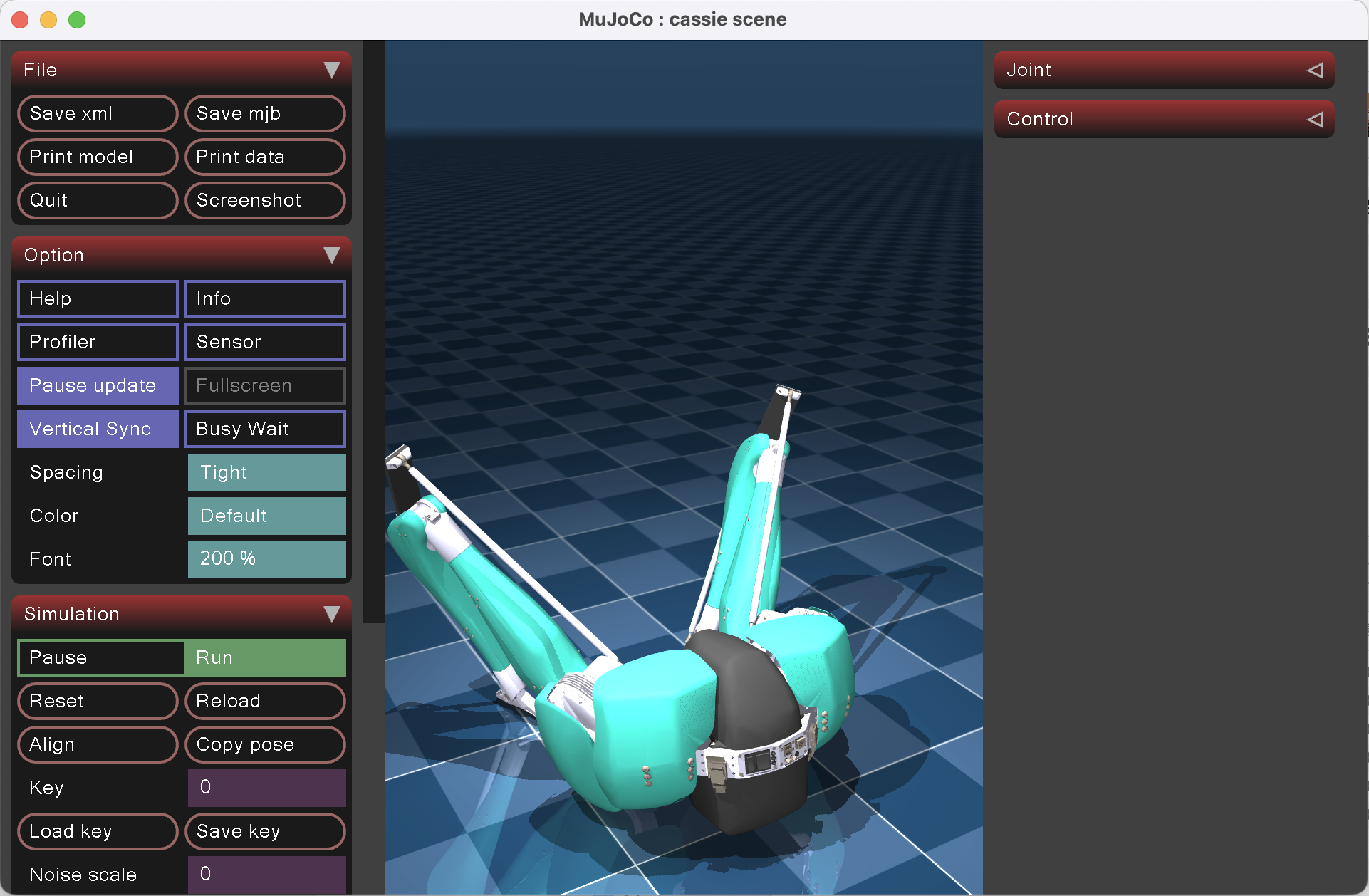Click the Control panel header
This screenshot has height=896, width=1369.
coord(1164,119)
